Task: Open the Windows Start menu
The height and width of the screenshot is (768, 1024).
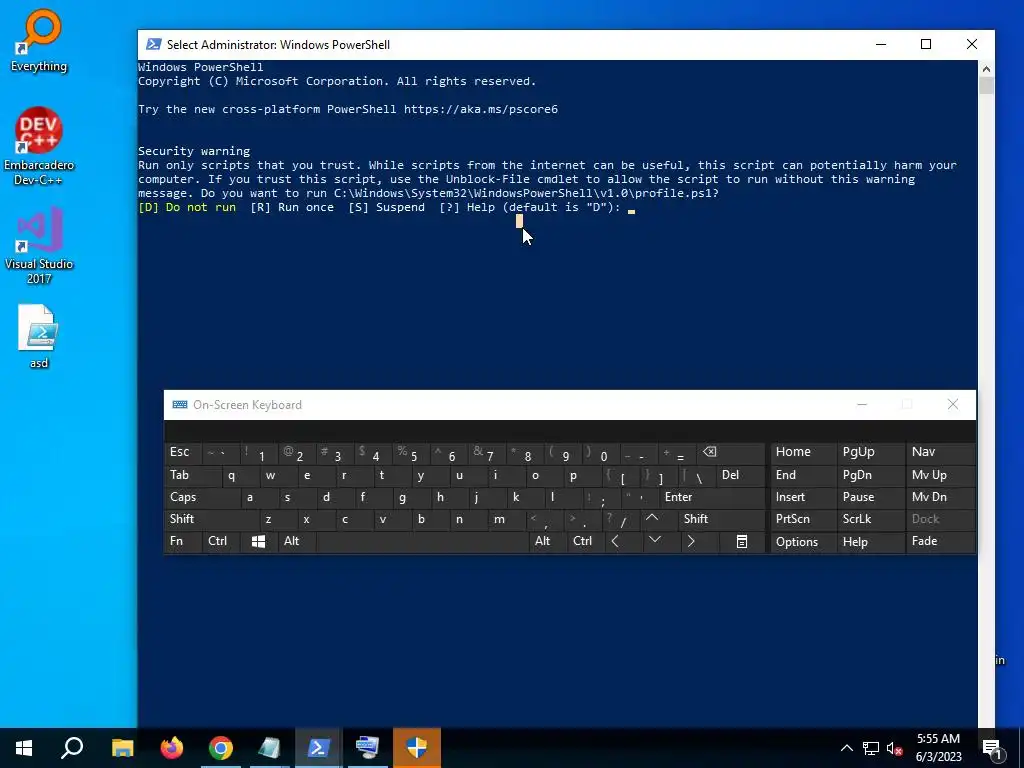Action: pyautogui.click(x=24, y=748)
